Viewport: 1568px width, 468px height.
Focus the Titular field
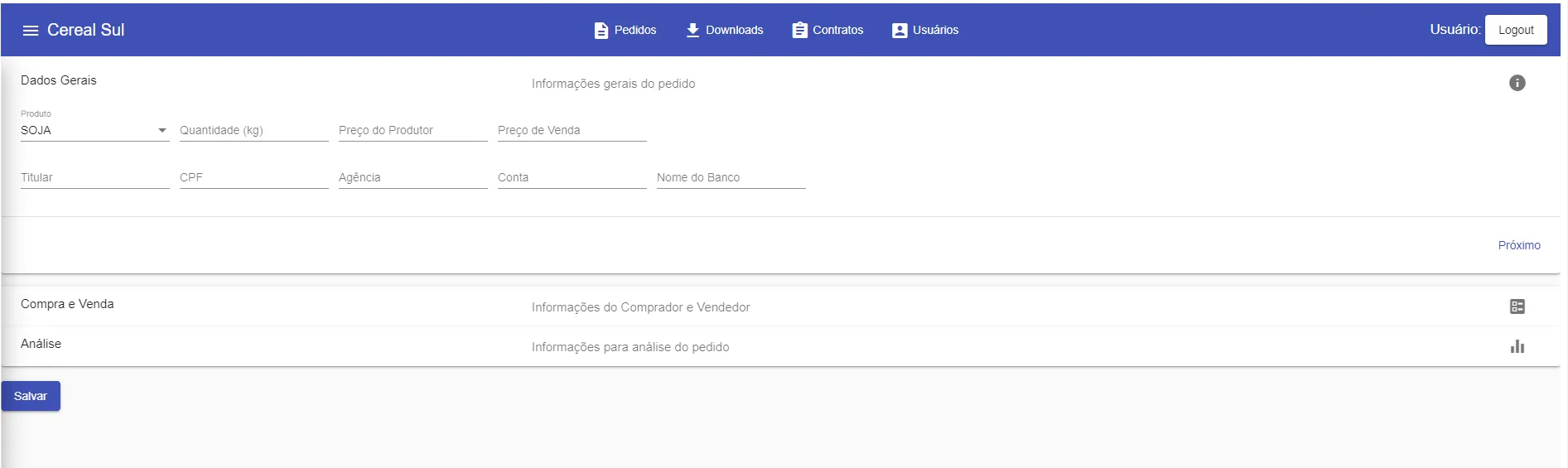(x=94, y=177)
